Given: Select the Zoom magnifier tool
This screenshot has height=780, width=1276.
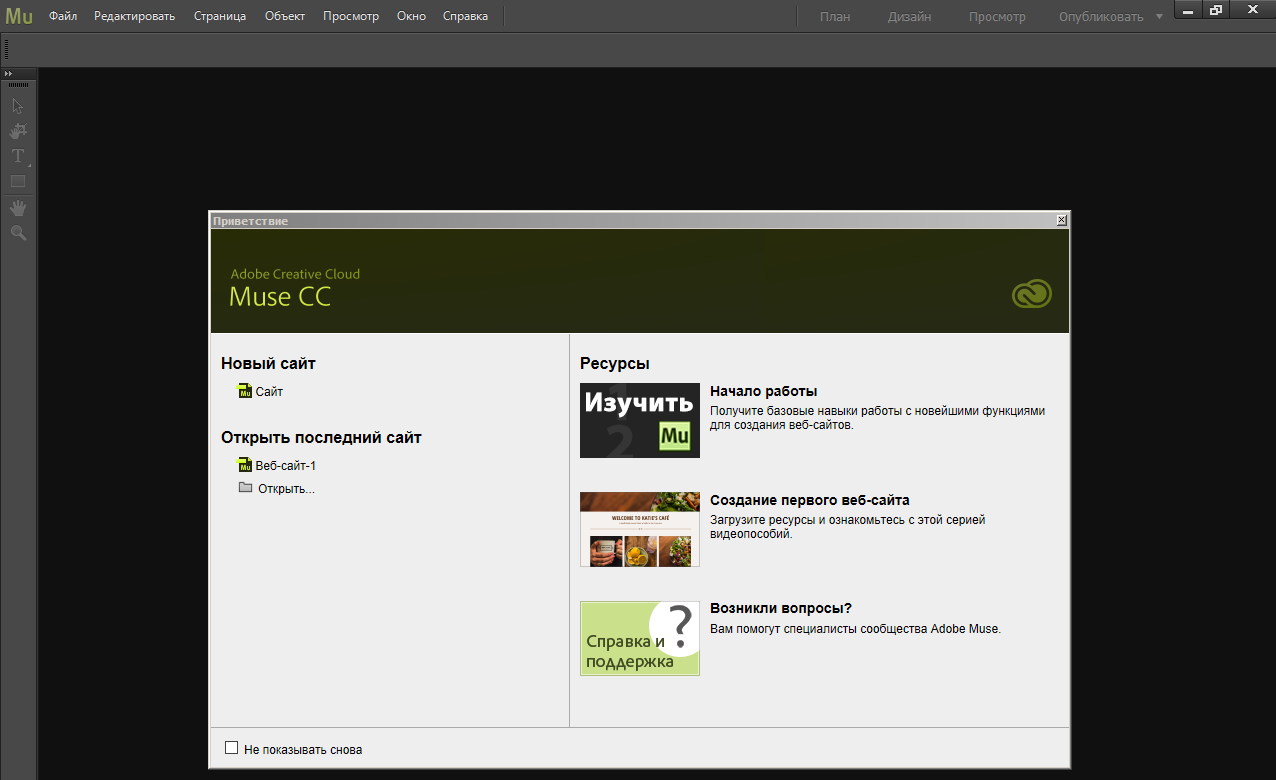Looking at the screenshot, I should (x=18, y=232).
